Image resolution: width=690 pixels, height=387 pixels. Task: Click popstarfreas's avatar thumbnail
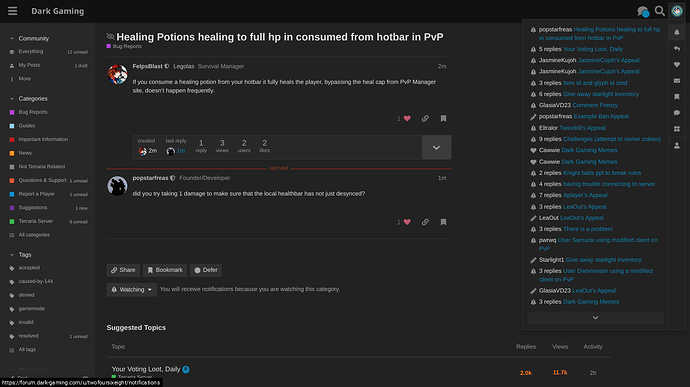(117, 185)
